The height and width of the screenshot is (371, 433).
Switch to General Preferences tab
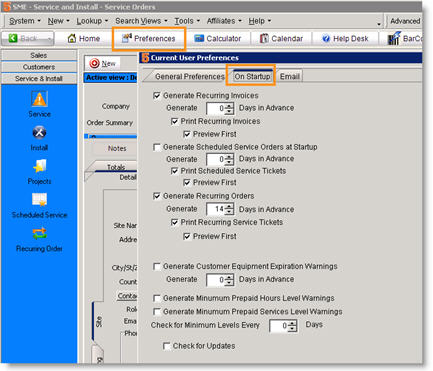pos(189,77)
